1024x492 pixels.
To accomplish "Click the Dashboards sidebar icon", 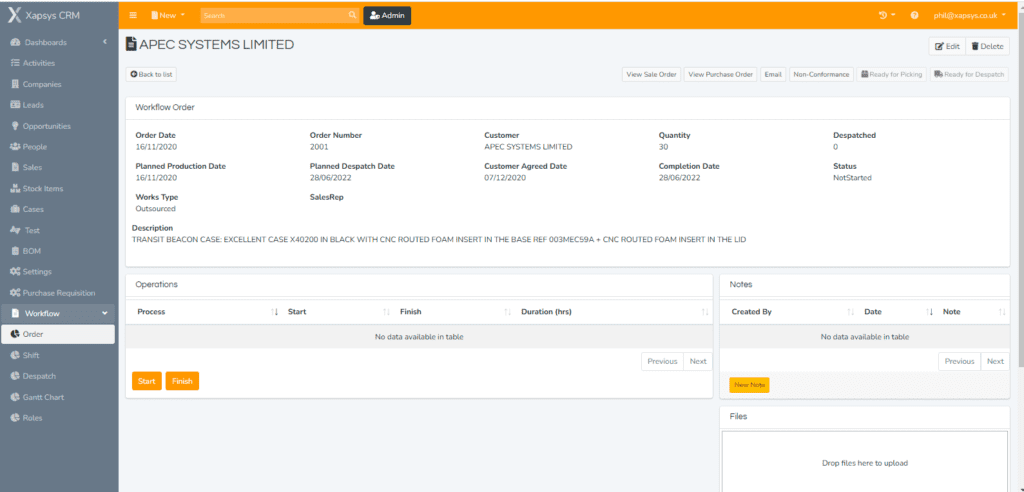I will [15, 42].
